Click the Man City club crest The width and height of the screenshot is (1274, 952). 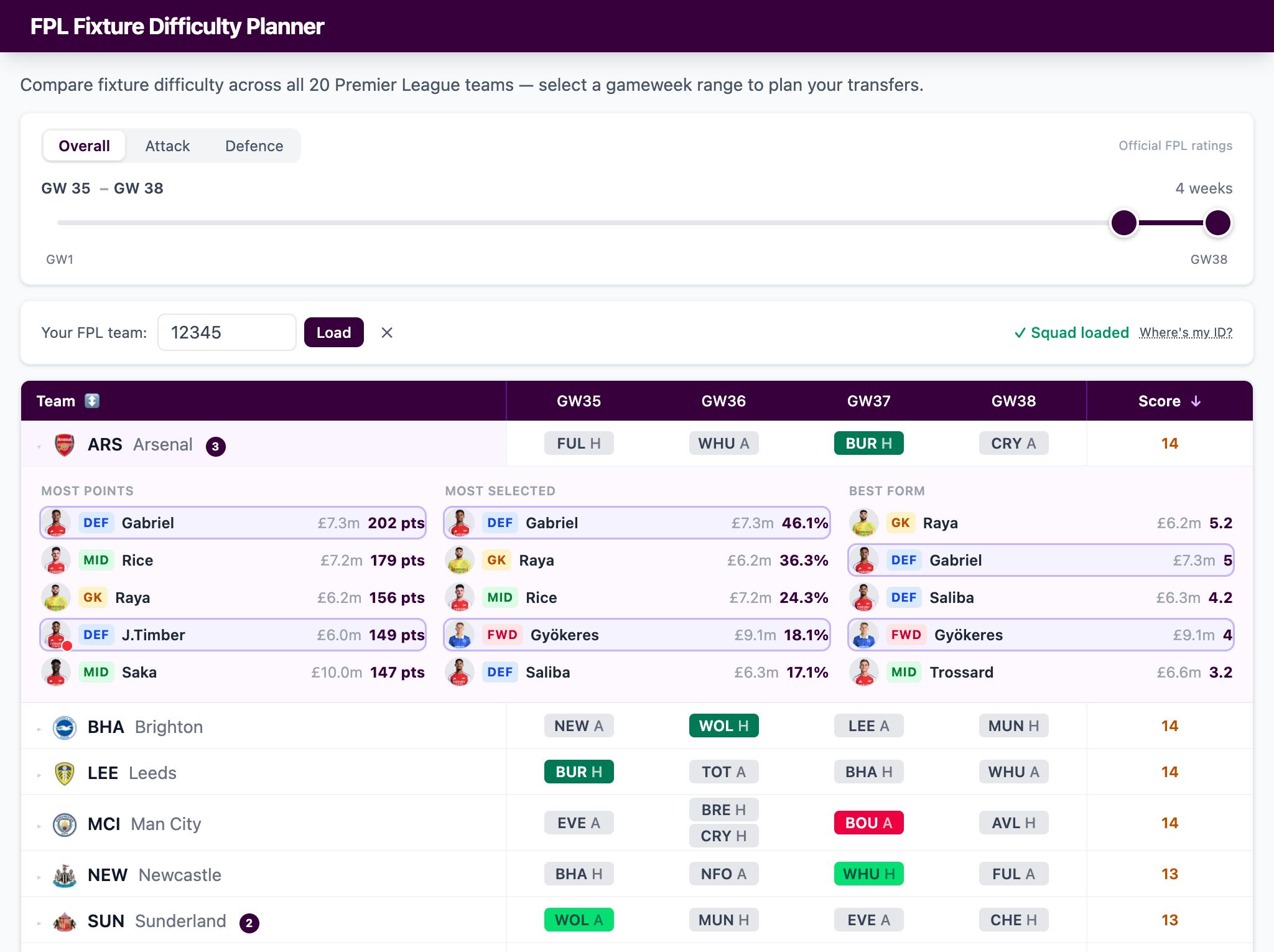point(65,824)
